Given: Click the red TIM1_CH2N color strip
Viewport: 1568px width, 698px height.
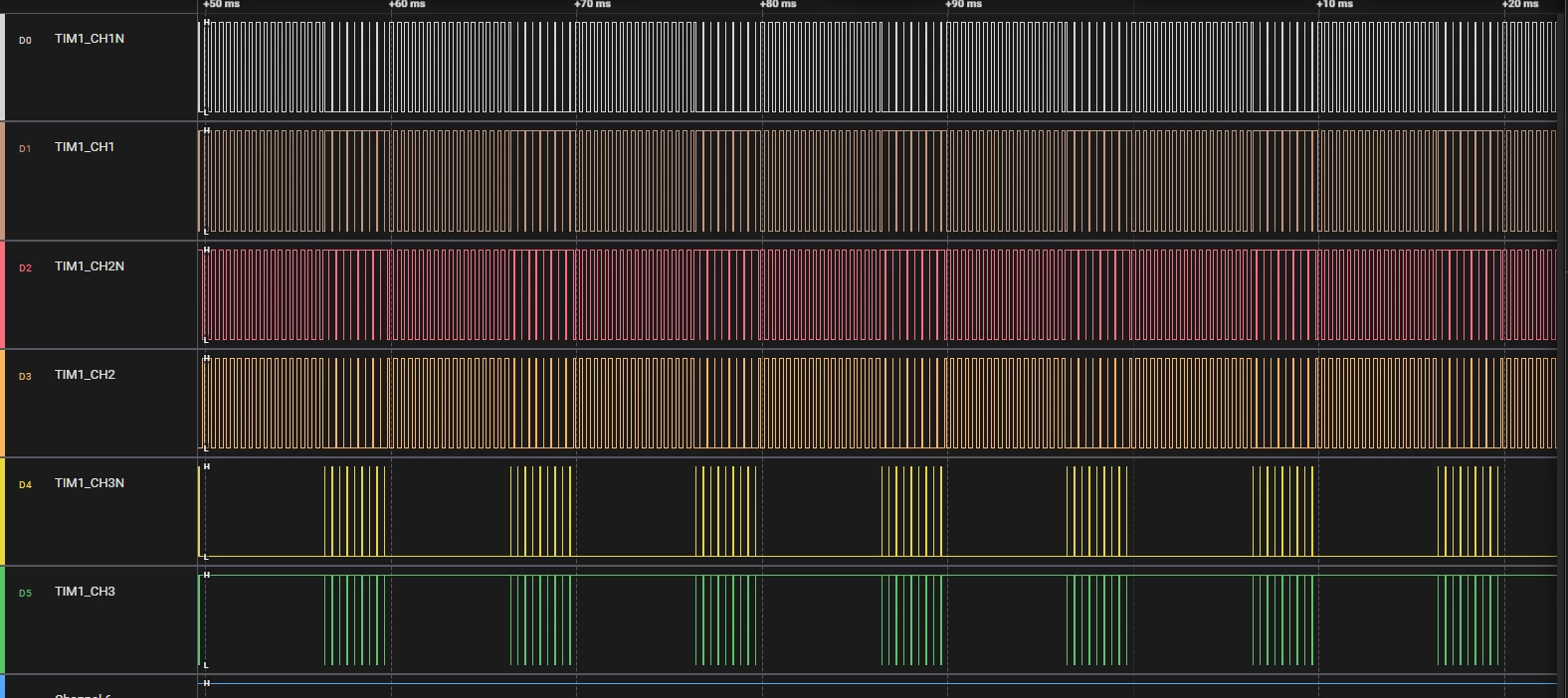Looking at the screenshot, I should pos(2,294).
